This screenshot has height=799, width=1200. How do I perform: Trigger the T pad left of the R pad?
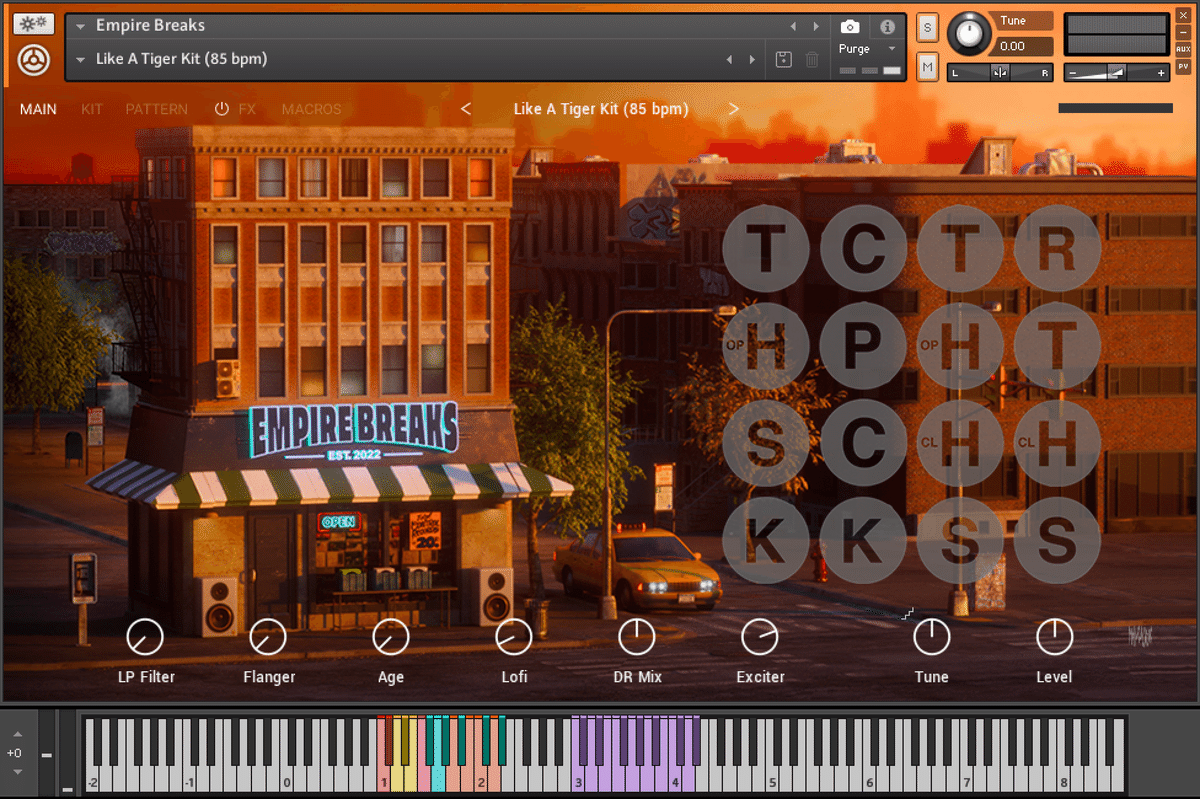[x=960, y=248]
